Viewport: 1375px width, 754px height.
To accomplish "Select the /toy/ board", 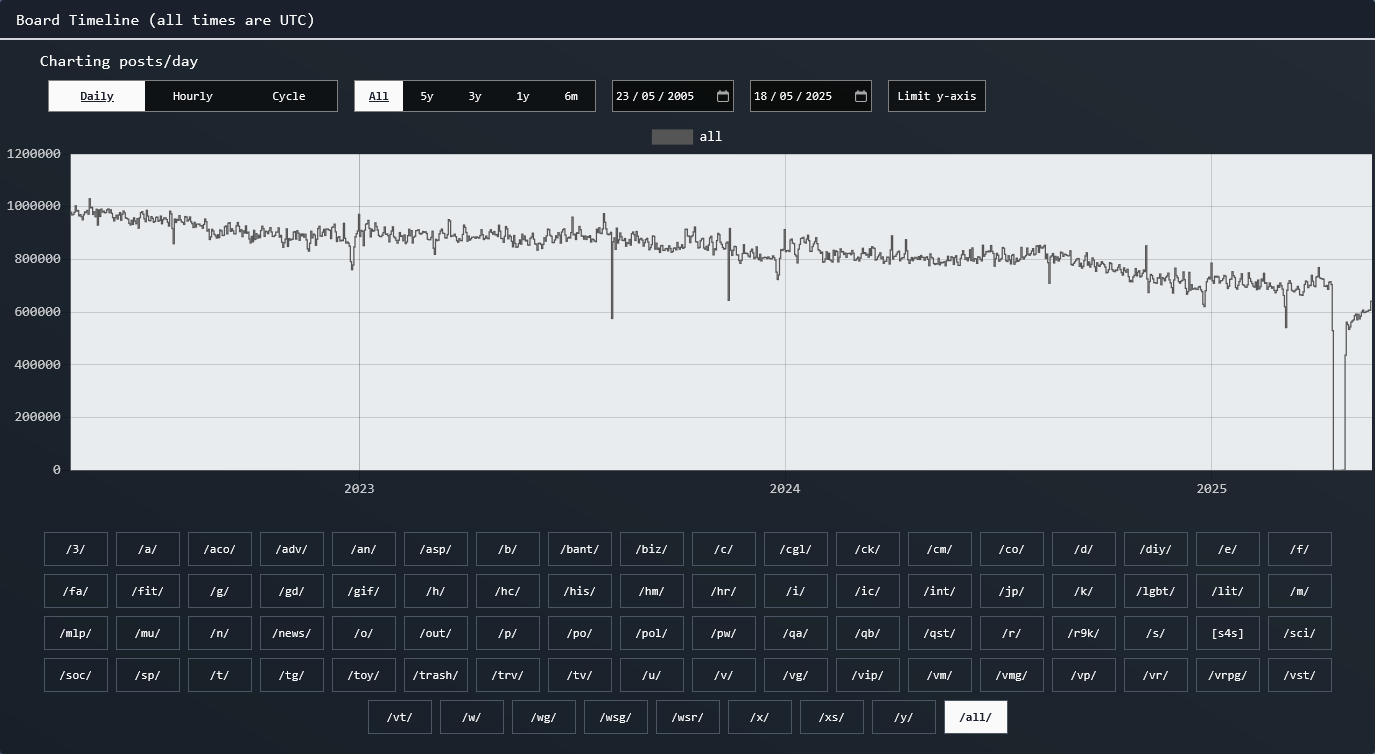I will (x=364, y=675).
